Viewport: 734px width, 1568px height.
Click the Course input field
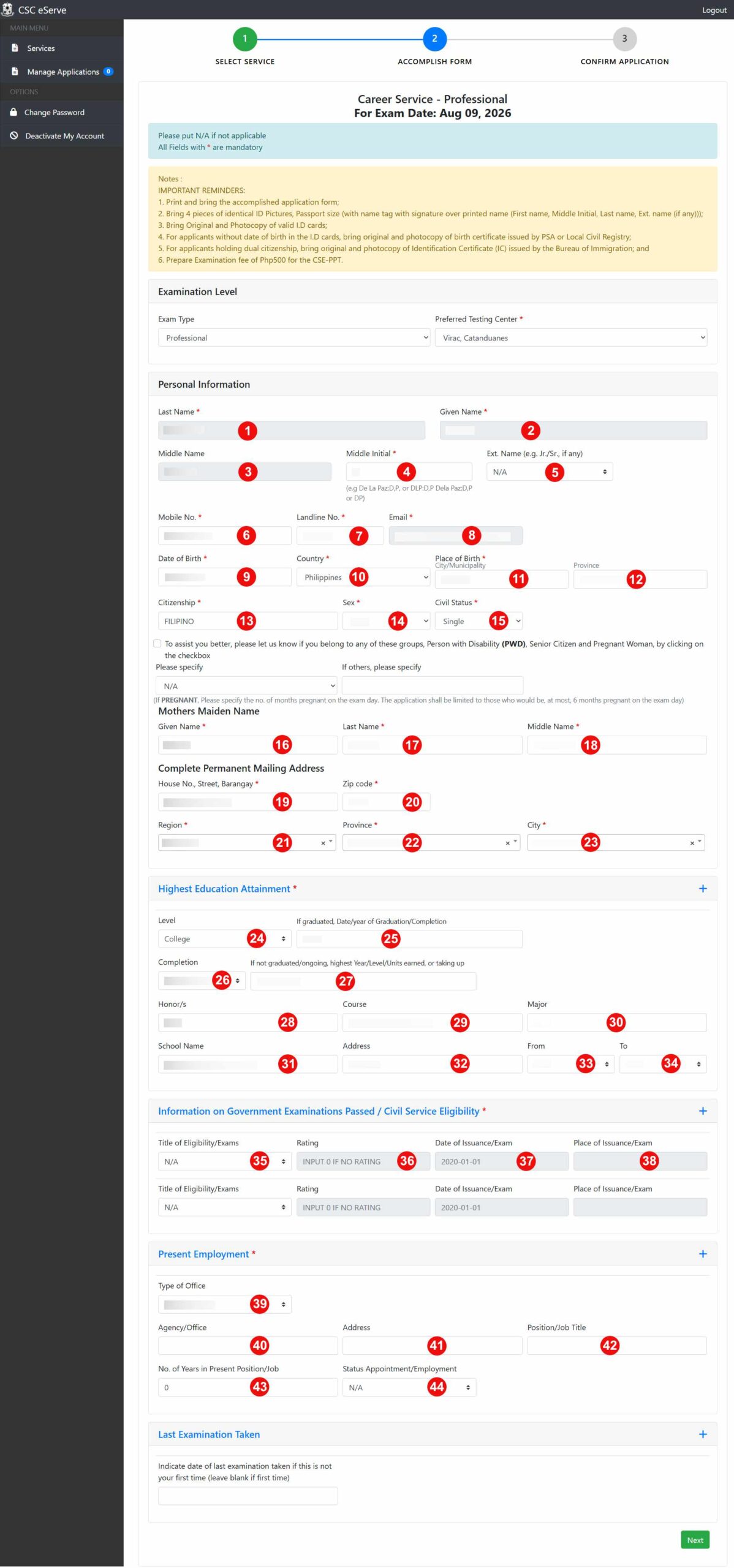[x=432, y=1022]
